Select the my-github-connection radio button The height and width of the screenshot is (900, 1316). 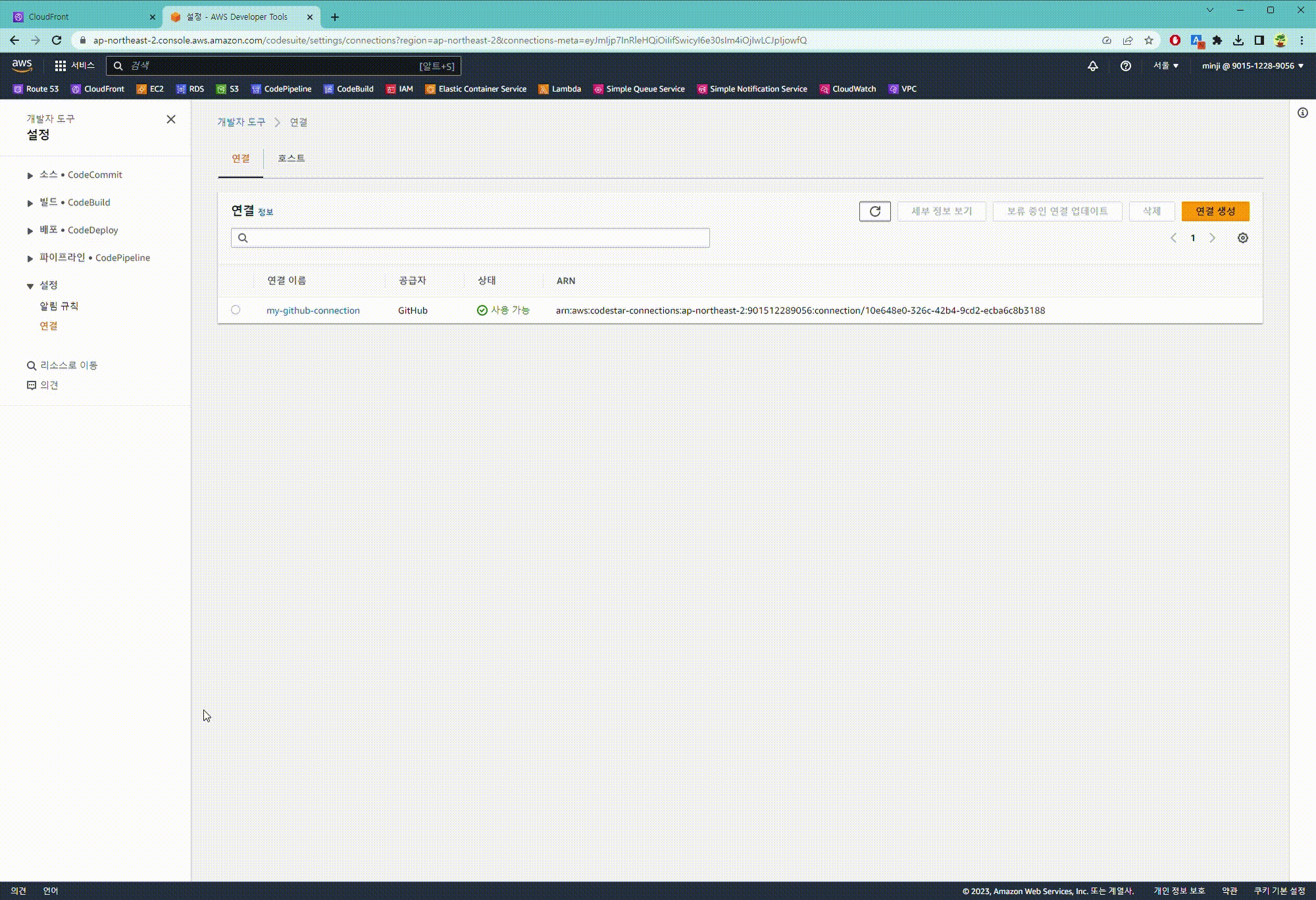(236, 310)
